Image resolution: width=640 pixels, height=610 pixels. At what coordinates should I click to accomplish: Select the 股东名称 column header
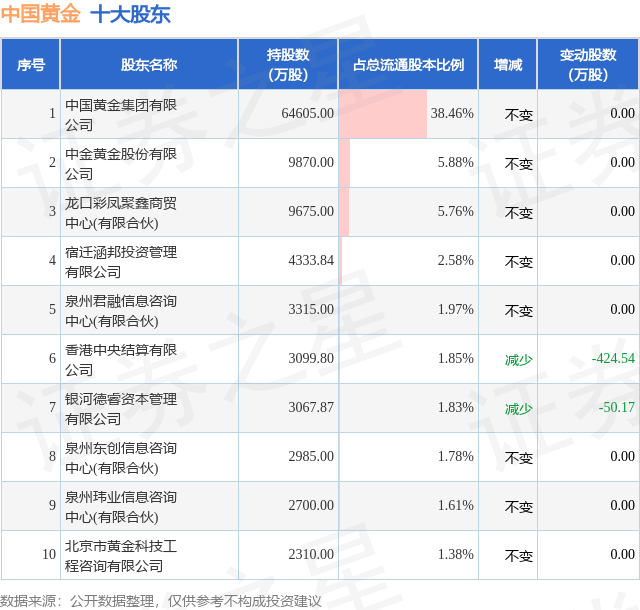click(x=149, y=65)
